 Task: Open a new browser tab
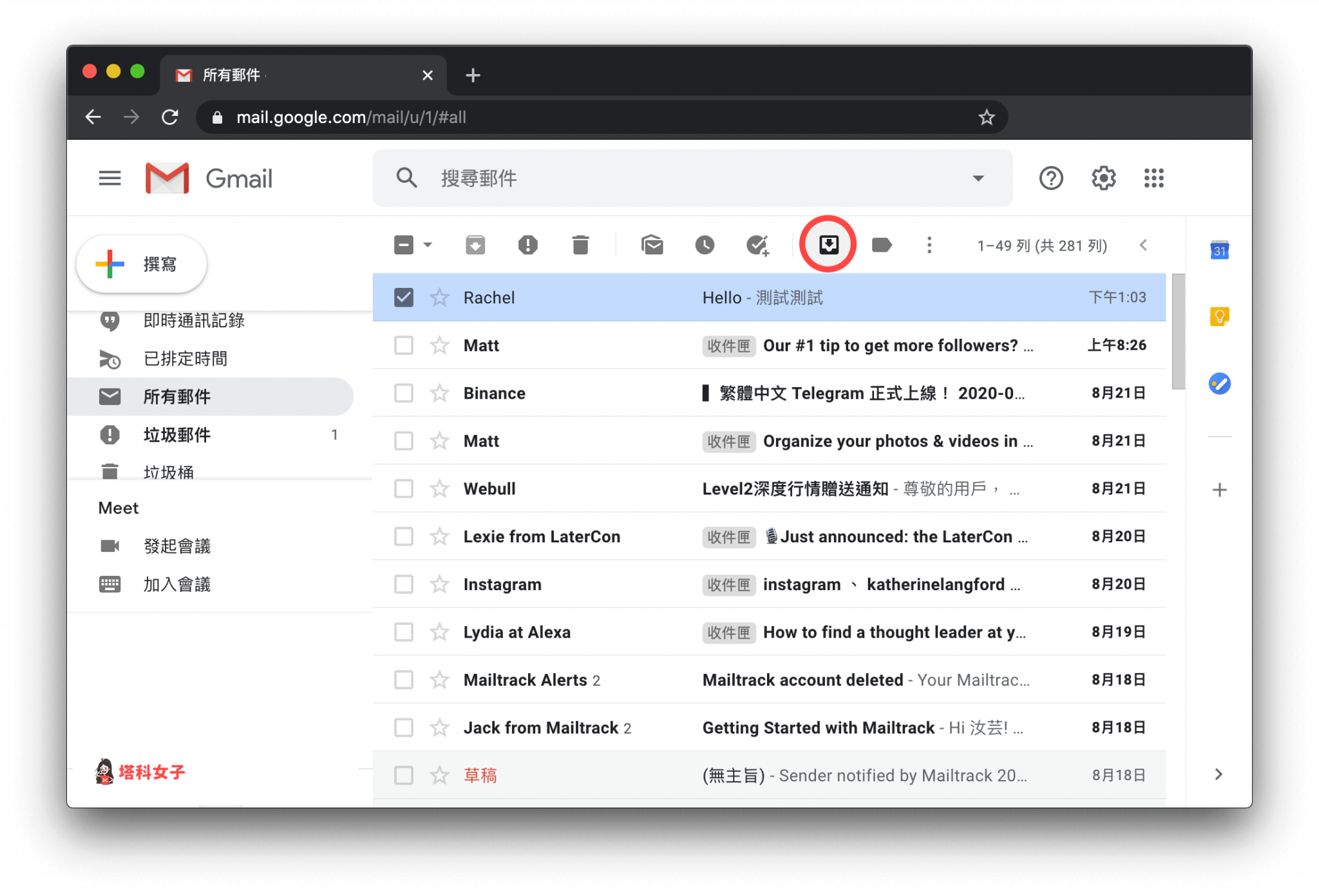473,75
